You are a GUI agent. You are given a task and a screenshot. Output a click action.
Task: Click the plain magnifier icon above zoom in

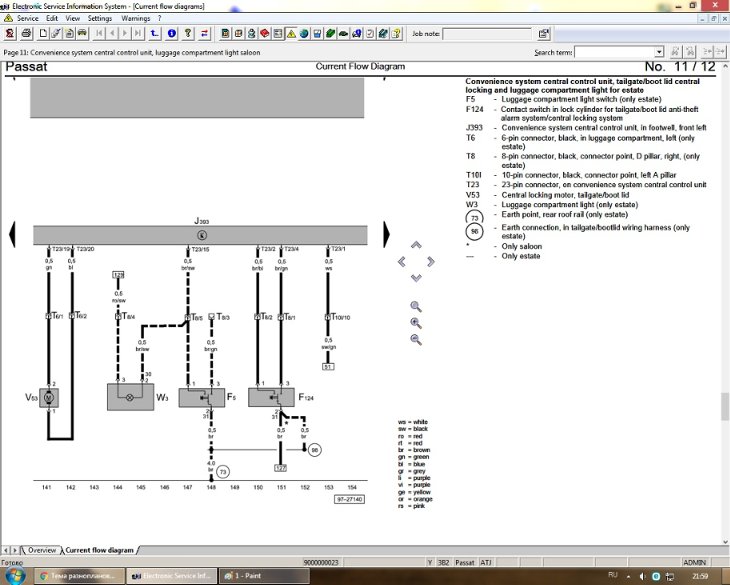pos(416,306)
